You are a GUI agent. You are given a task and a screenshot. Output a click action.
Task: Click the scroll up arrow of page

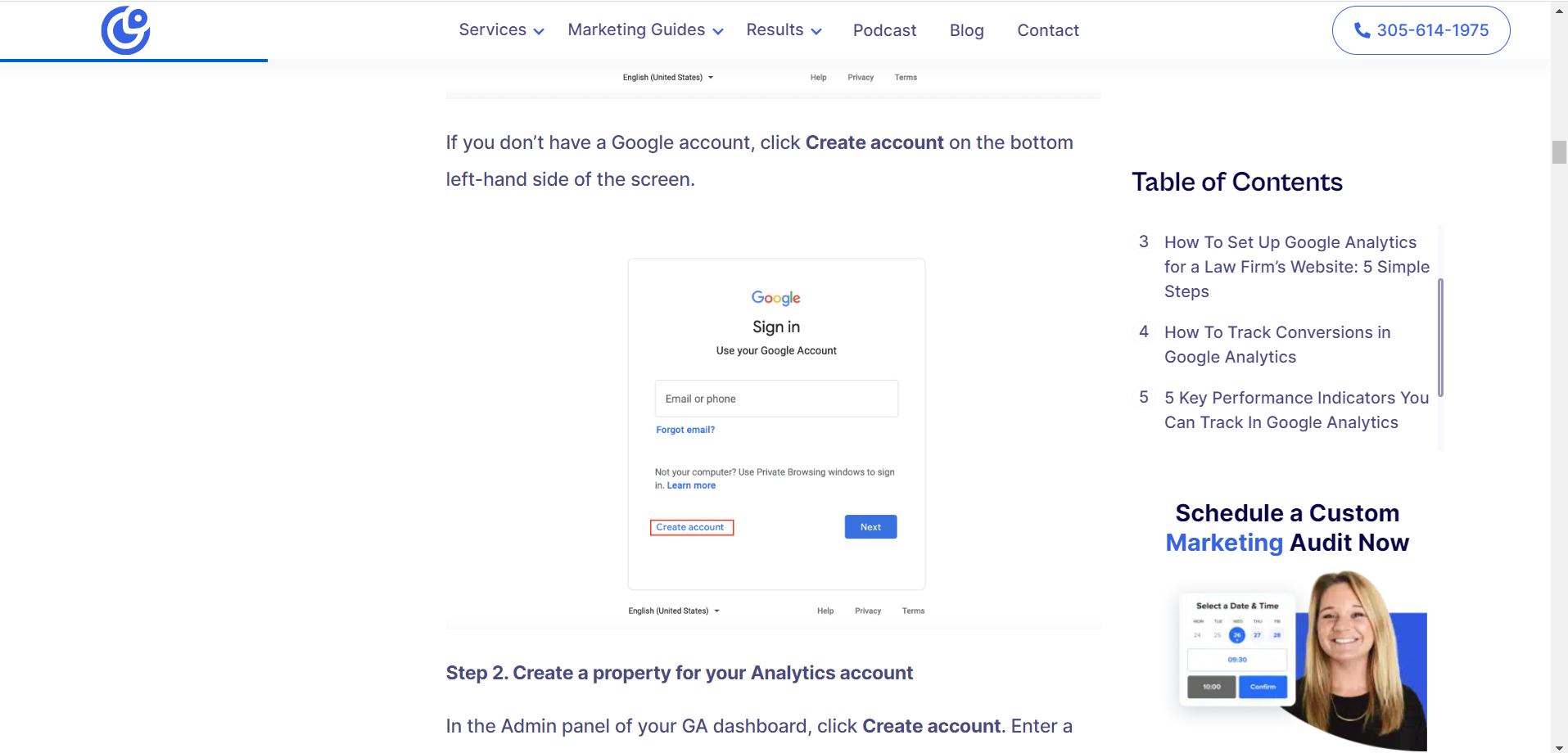tap(1559, 8)
